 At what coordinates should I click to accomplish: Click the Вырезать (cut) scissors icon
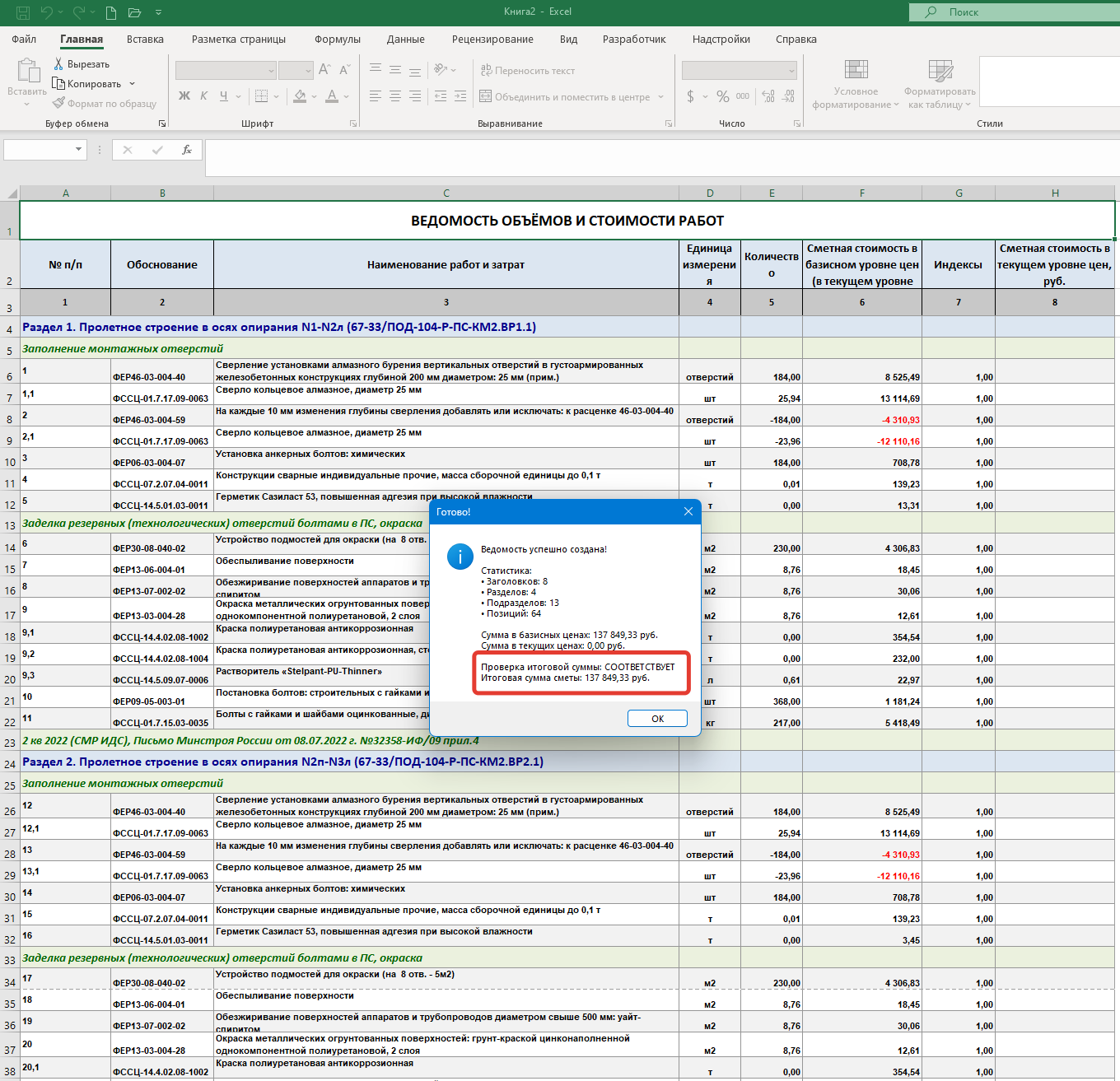58,64
